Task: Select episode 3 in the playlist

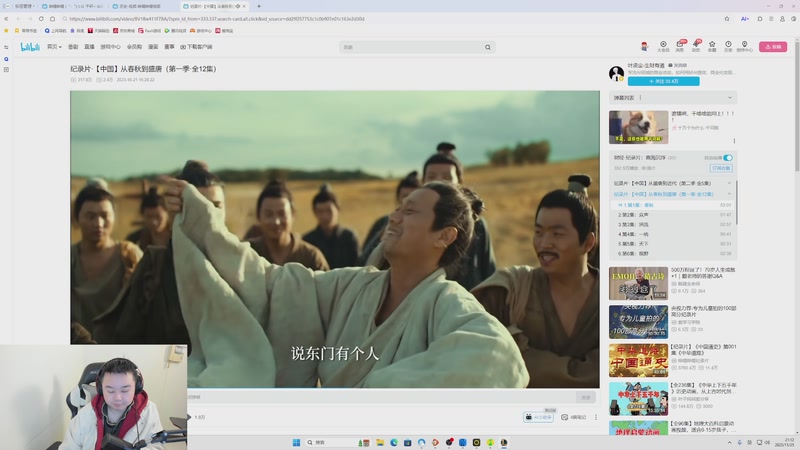Action: coord(673,224)
